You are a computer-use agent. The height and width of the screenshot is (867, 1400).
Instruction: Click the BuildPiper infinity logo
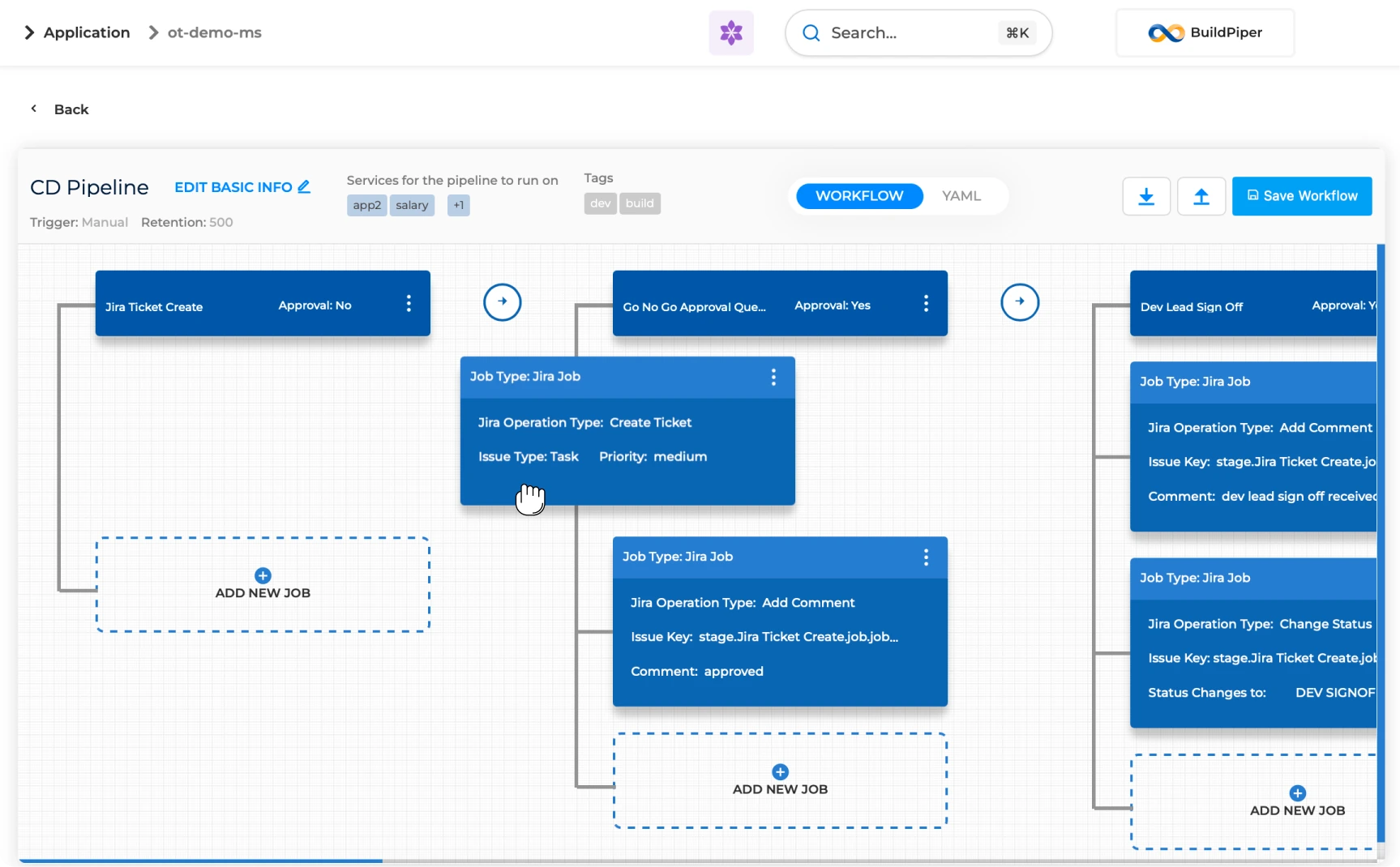pyautogui.click(x=1166, y=32)
